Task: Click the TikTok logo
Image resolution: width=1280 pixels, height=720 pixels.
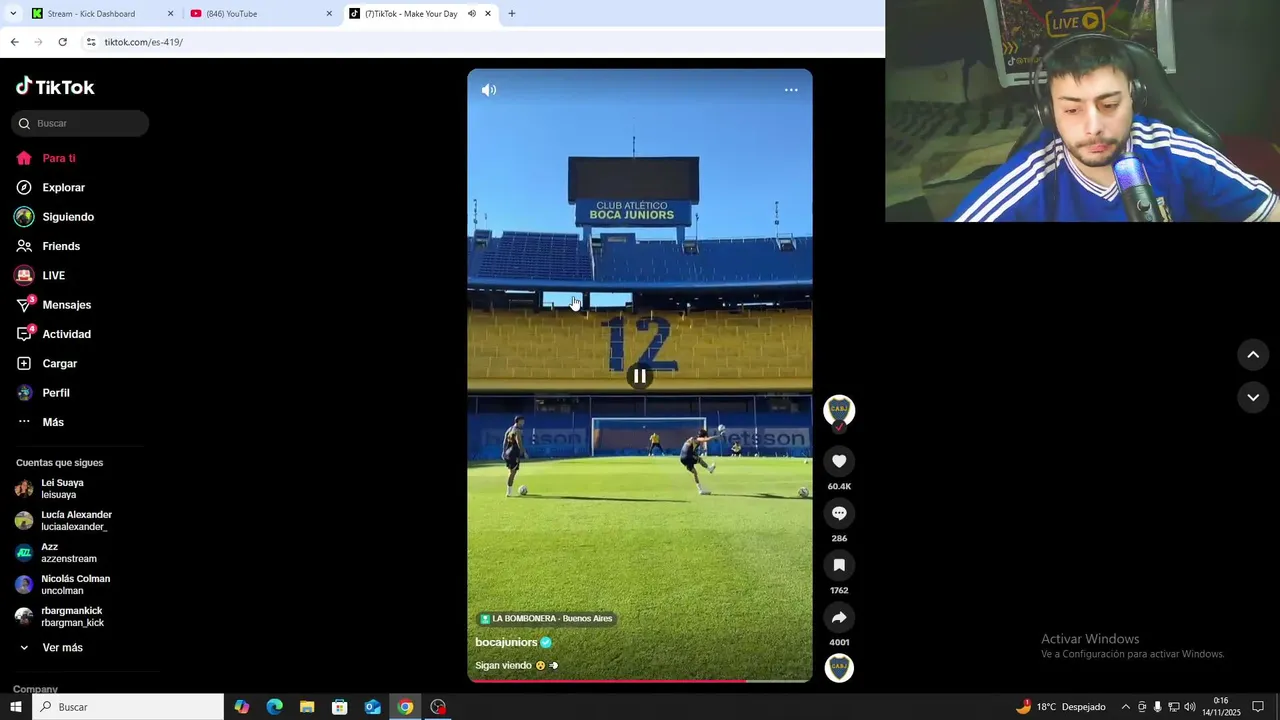Action: 55,87
